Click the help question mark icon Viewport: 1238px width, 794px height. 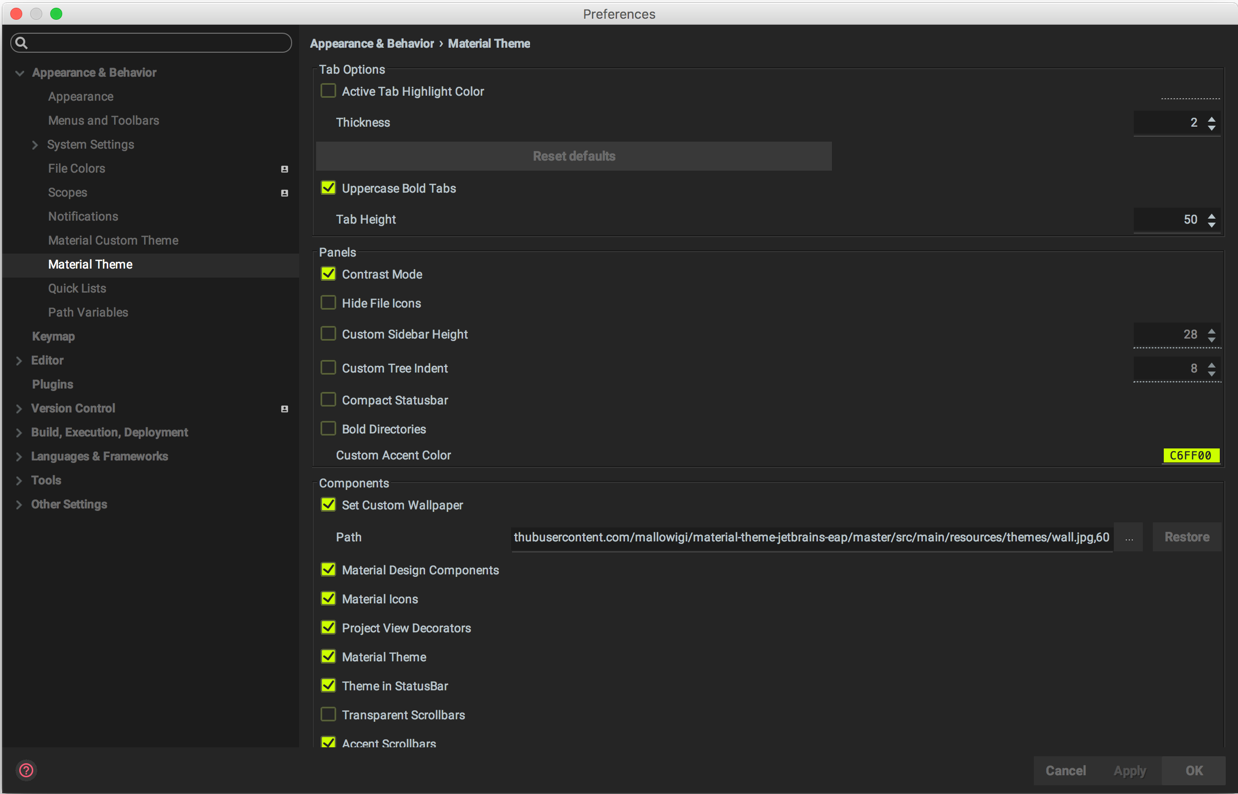(x=26, y=770)
